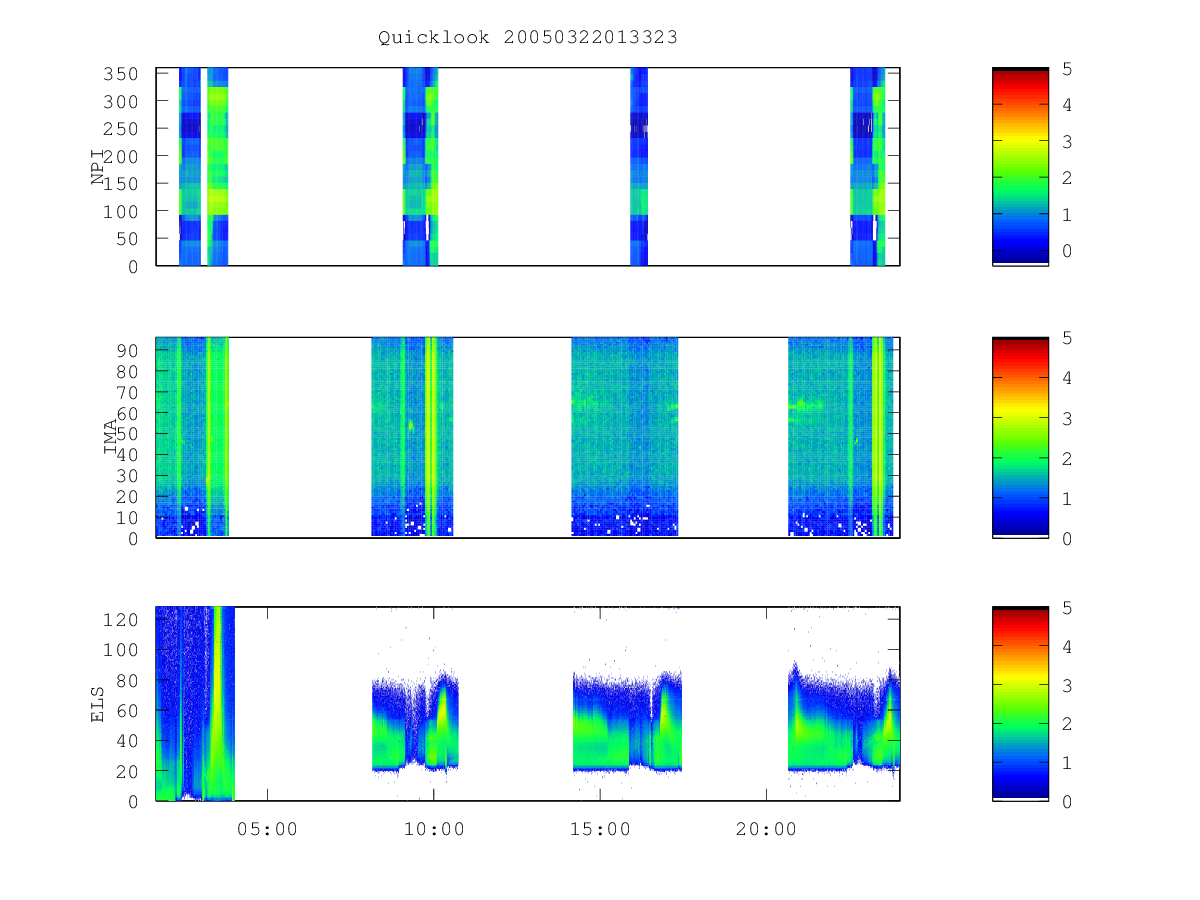This screenshot has width=1200, height=900.
Task: Click the 120 tick on ELS axis
Action: (123, 620)
